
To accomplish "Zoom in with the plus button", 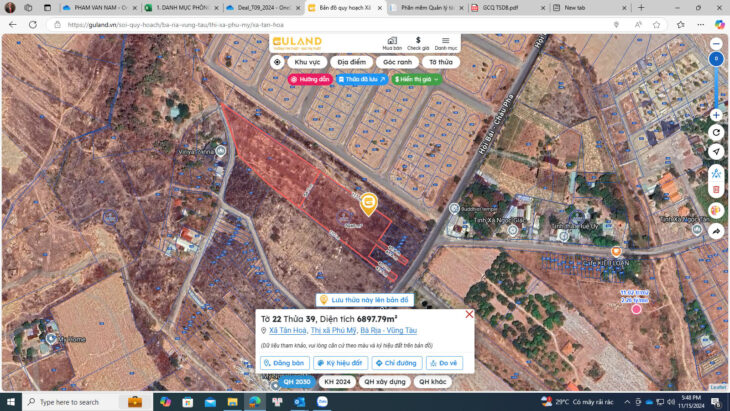I will pos(716,115).
